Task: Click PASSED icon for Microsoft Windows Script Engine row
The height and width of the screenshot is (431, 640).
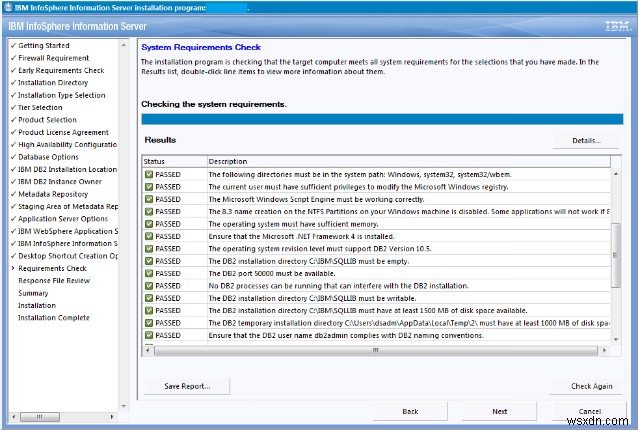Action: click(x=148, y=199)
